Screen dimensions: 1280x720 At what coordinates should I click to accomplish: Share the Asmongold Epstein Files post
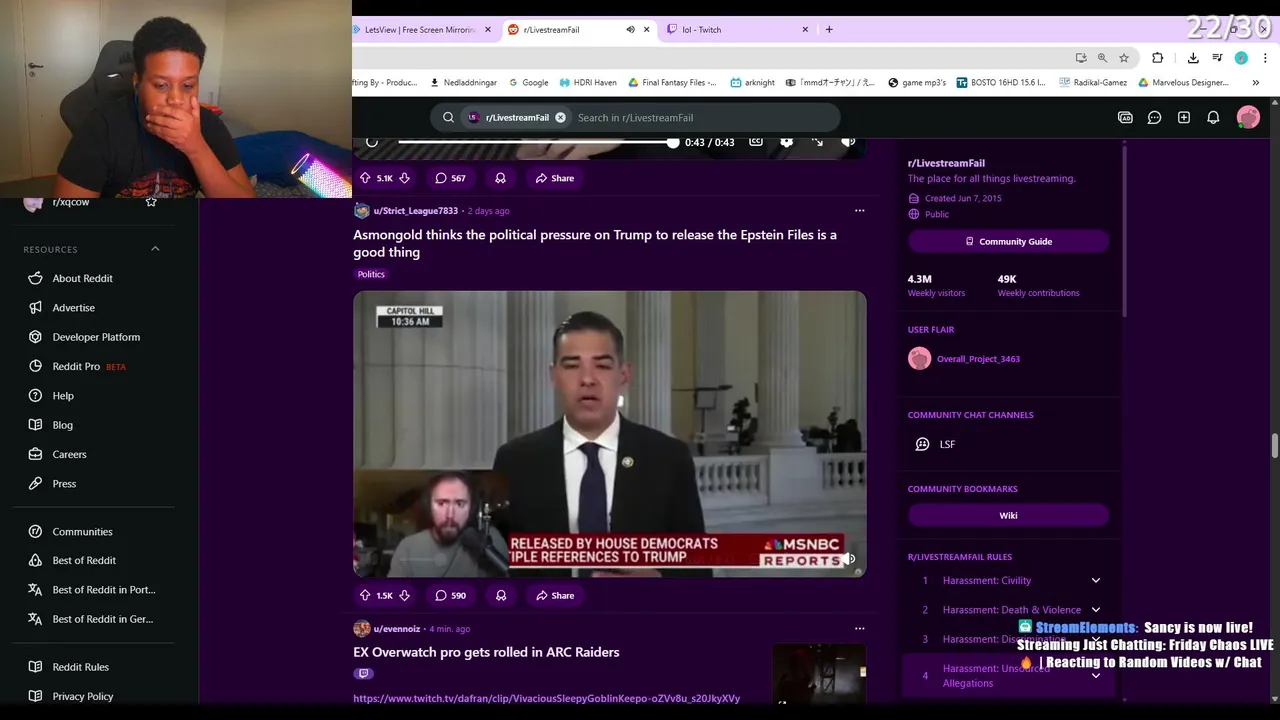click(x=554, y=595)
